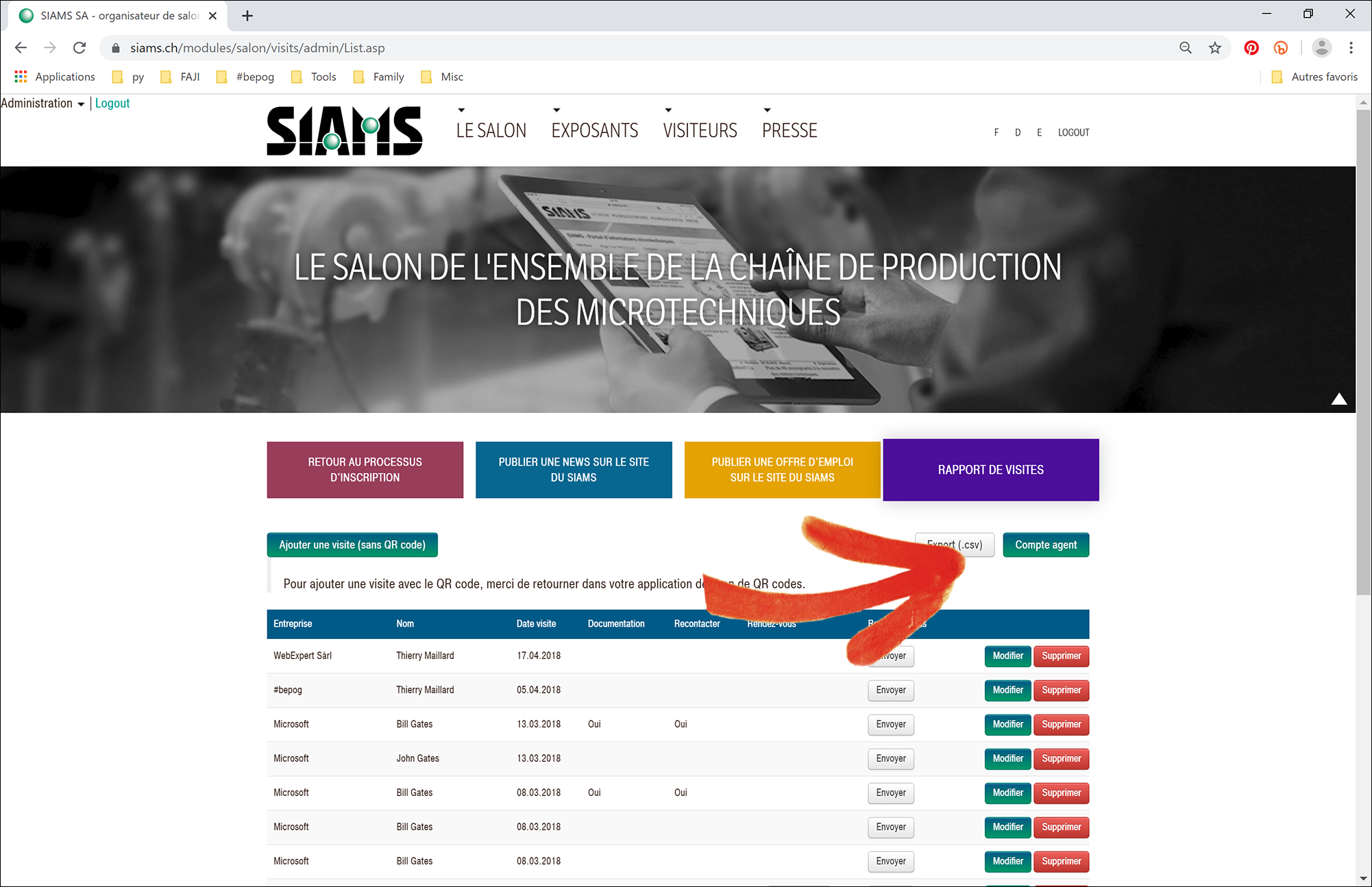Expand the PRESSE menu

point(789,130)
